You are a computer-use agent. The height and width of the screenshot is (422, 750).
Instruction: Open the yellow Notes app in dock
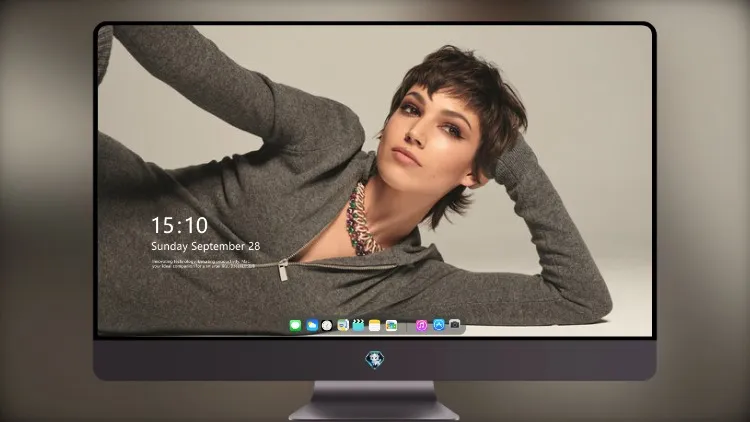tap(375, 326)
